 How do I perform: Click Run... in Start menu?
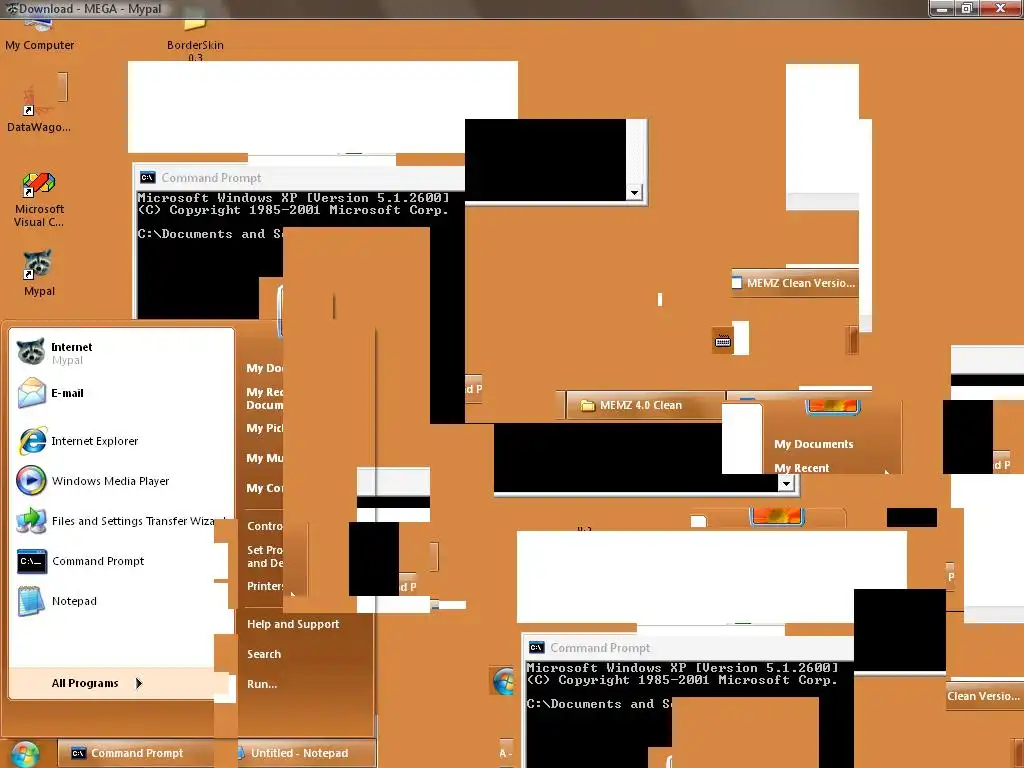click(262, 684)
